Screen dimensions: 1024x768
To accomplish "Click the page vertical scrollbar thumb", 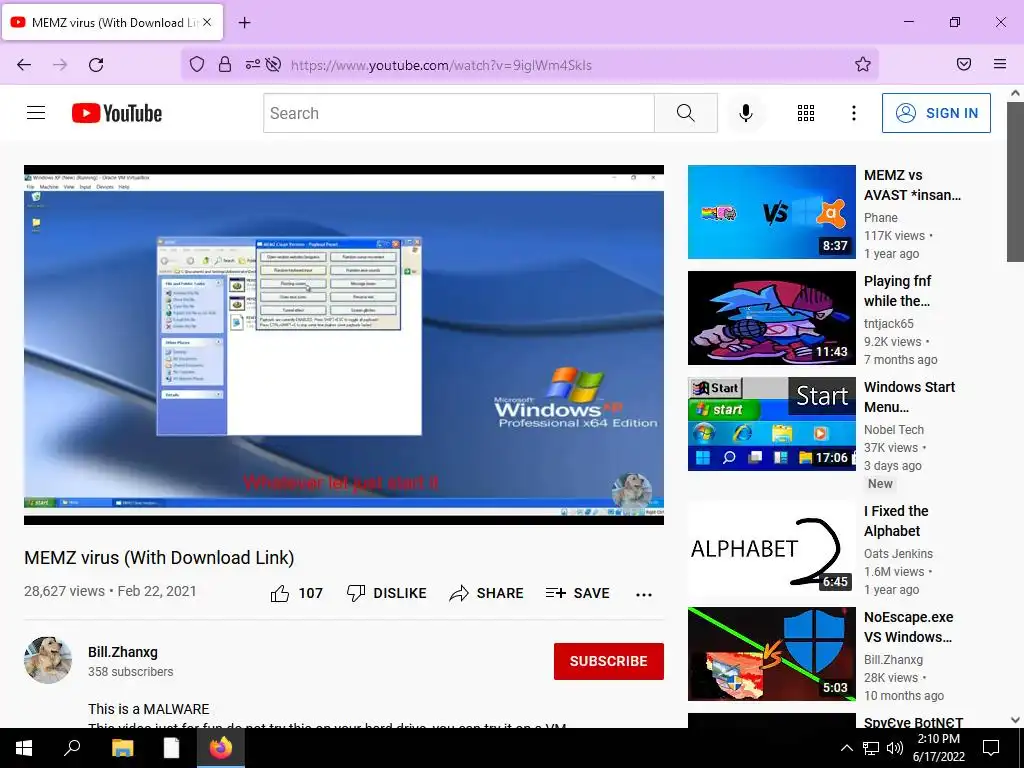I will (1015, 182).
